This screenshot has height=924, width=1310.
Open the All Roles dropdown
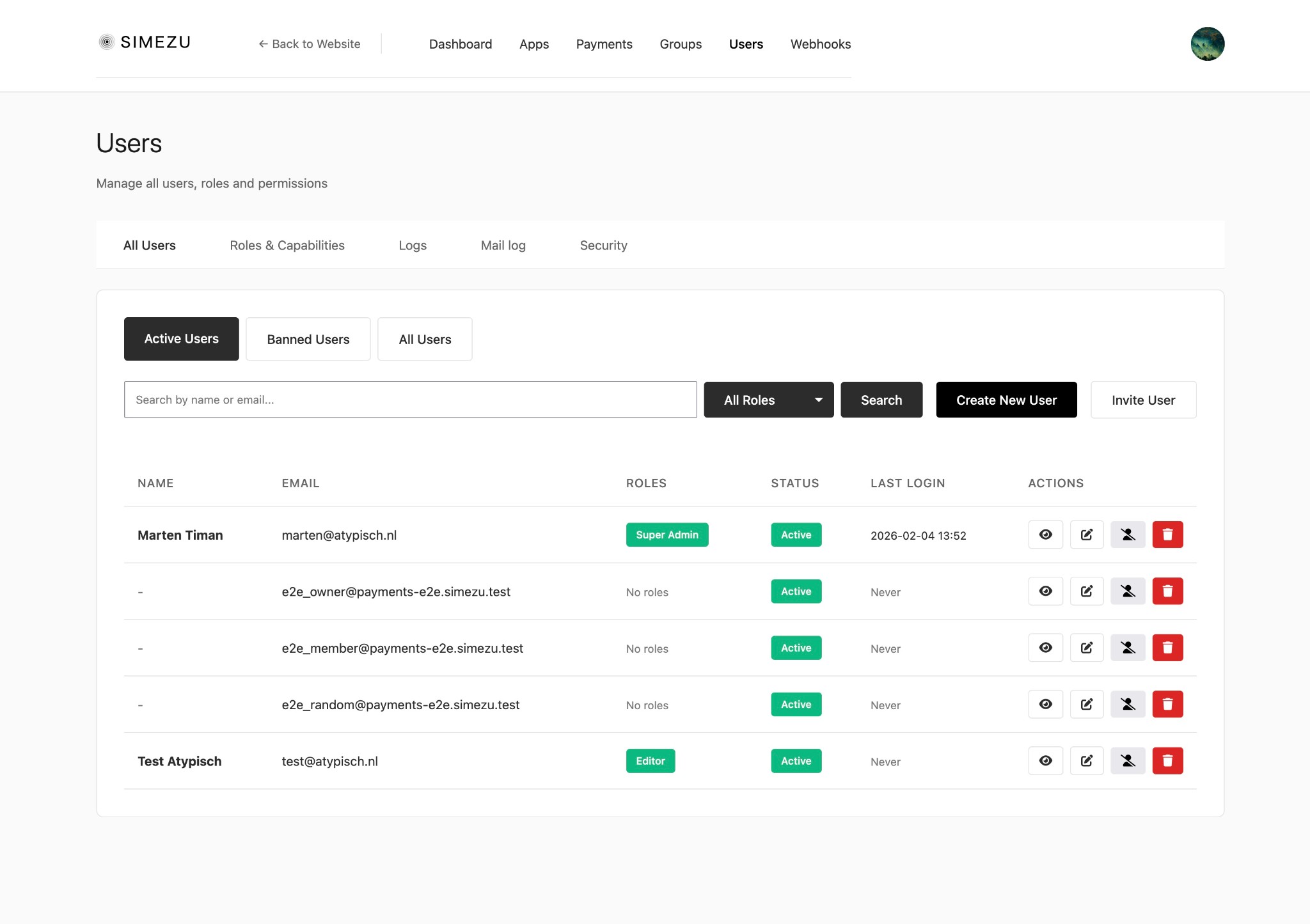(x=768, y=400)
